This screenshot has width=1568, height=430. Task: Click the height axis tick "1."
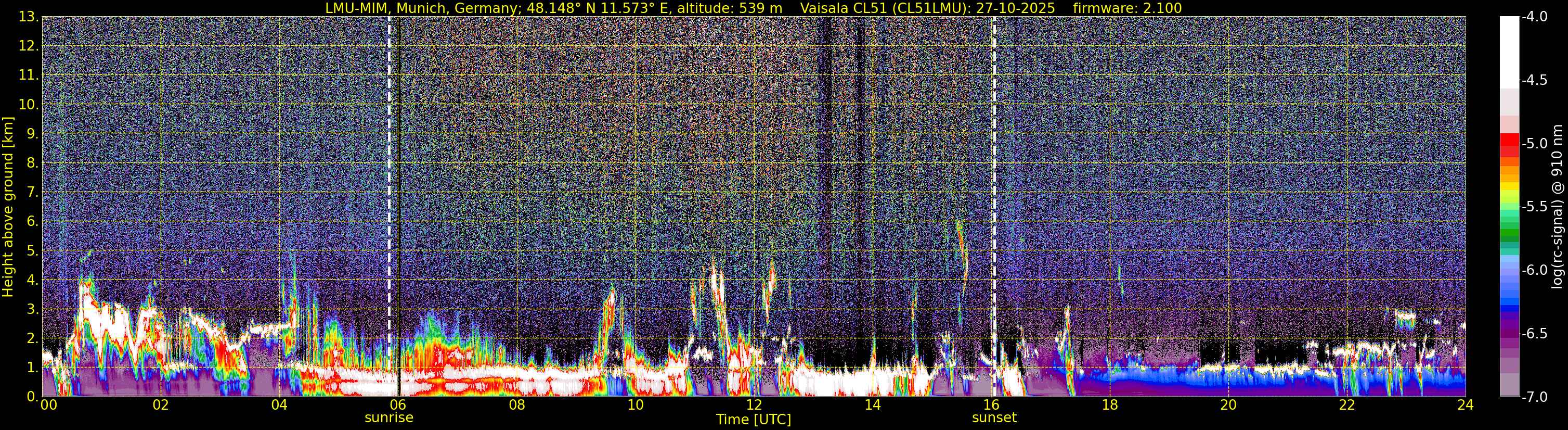[32, 367]
